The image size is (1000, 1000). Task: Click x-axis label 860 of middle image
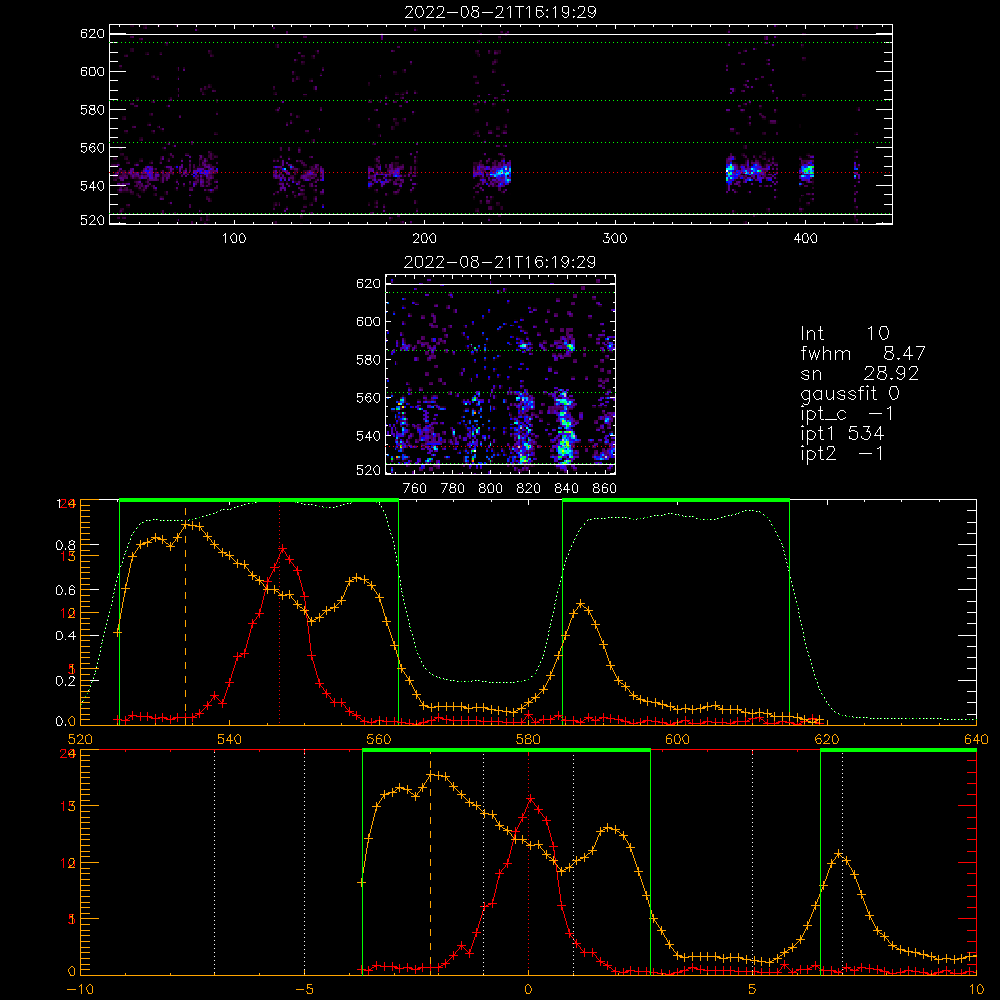pyautogui.click(x=605, y=489)
